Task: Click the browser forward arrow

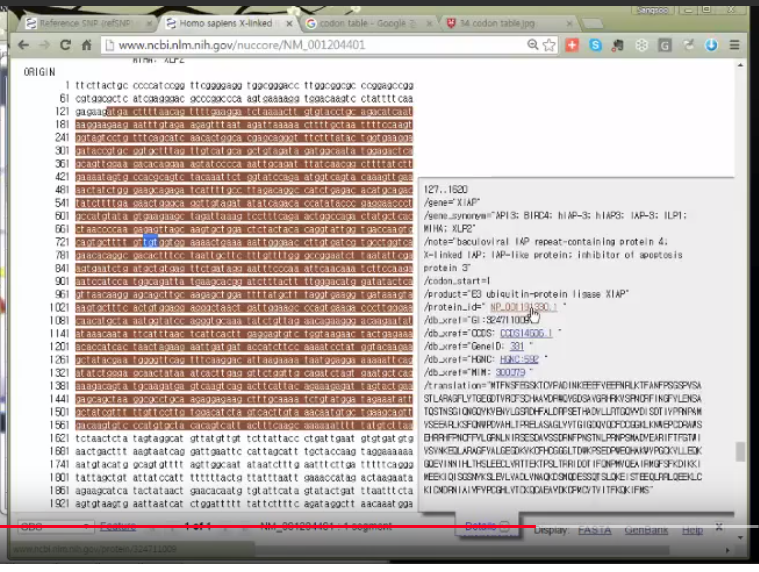Action: pyautogui.click(x=44, y=45)
